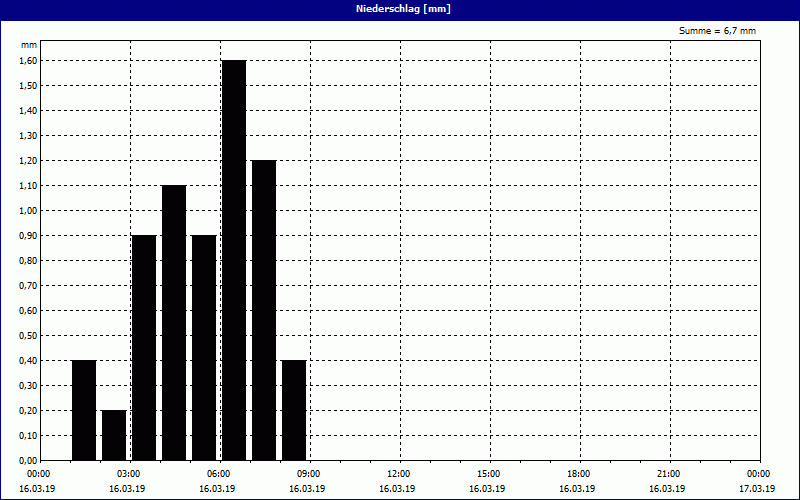
Task: Click the first bar in the chart
Action: (84, 410)
